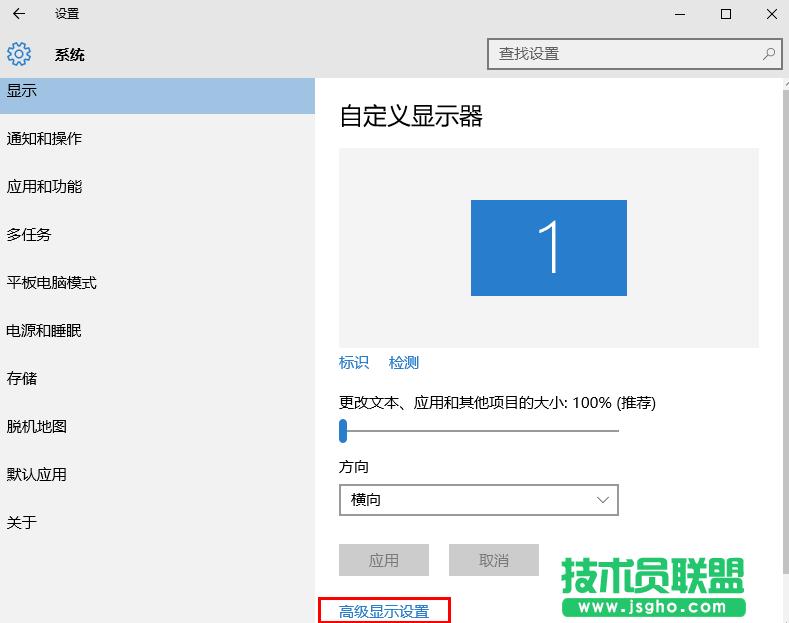Image resolution: width=789 pixels, height=623 pixels.
Task: Open Settings home via gear icon
Action: pos(19,54)
